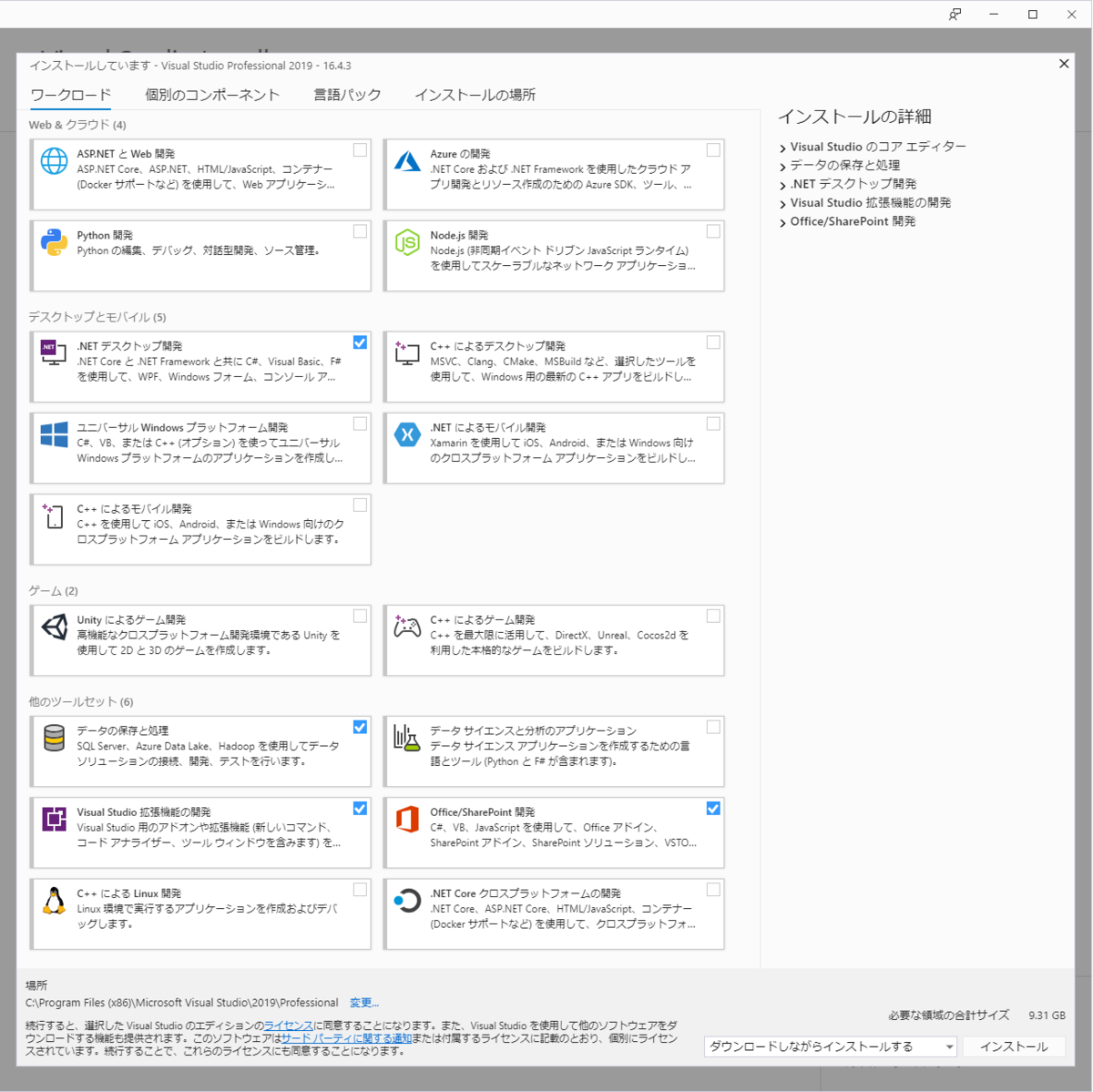The height and width of the screenshot is (1092, 1093).
Task: Click the Python development snake icon
Action: pyautogui.click(x=55, y=242)
